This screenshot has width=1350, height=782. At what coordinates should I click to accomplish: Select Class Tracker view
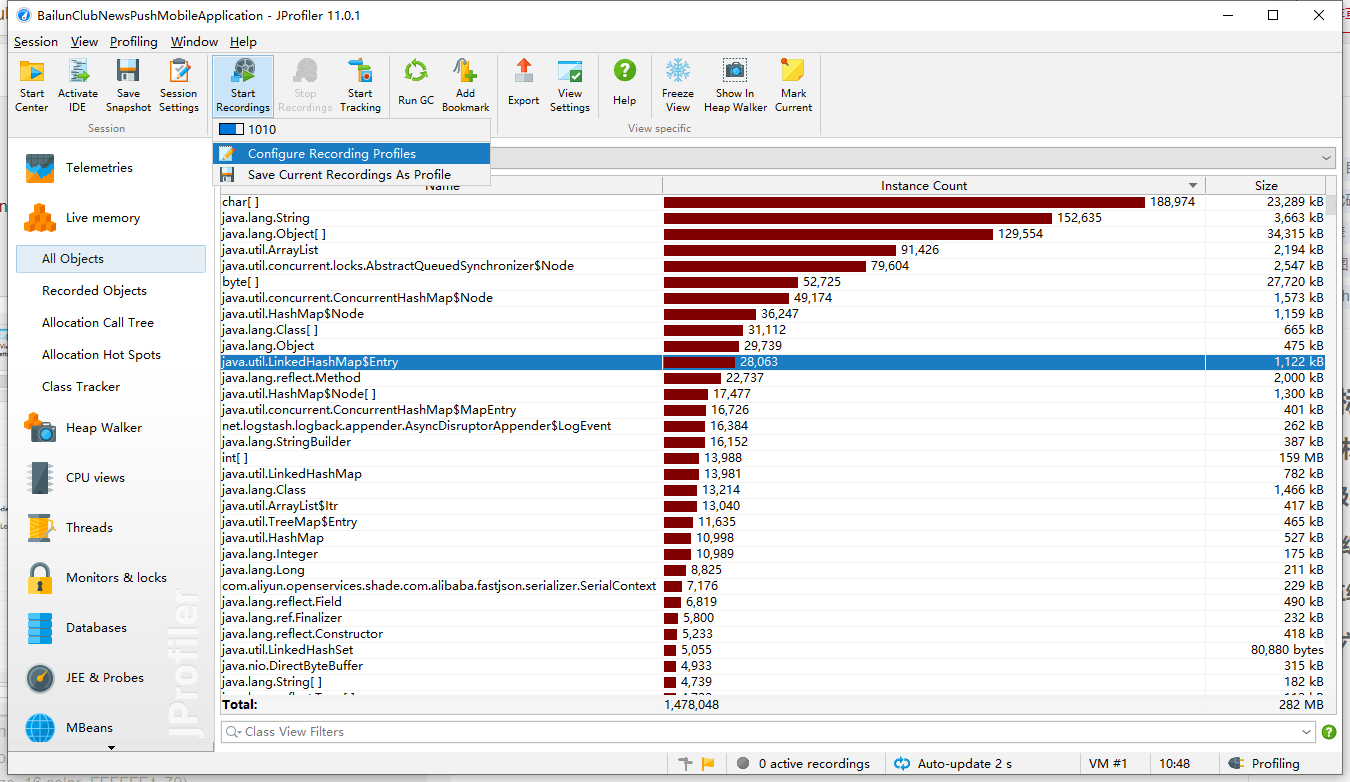point(111,387)
